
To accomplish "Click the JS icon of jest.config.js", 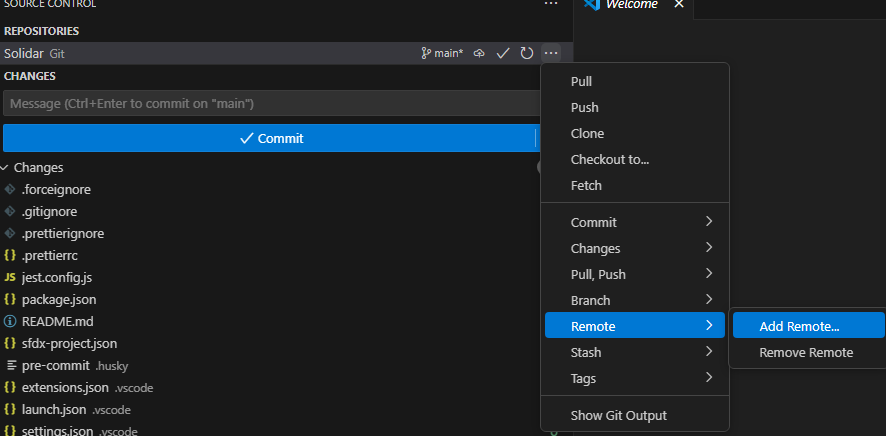I will [x=10, y=277].
